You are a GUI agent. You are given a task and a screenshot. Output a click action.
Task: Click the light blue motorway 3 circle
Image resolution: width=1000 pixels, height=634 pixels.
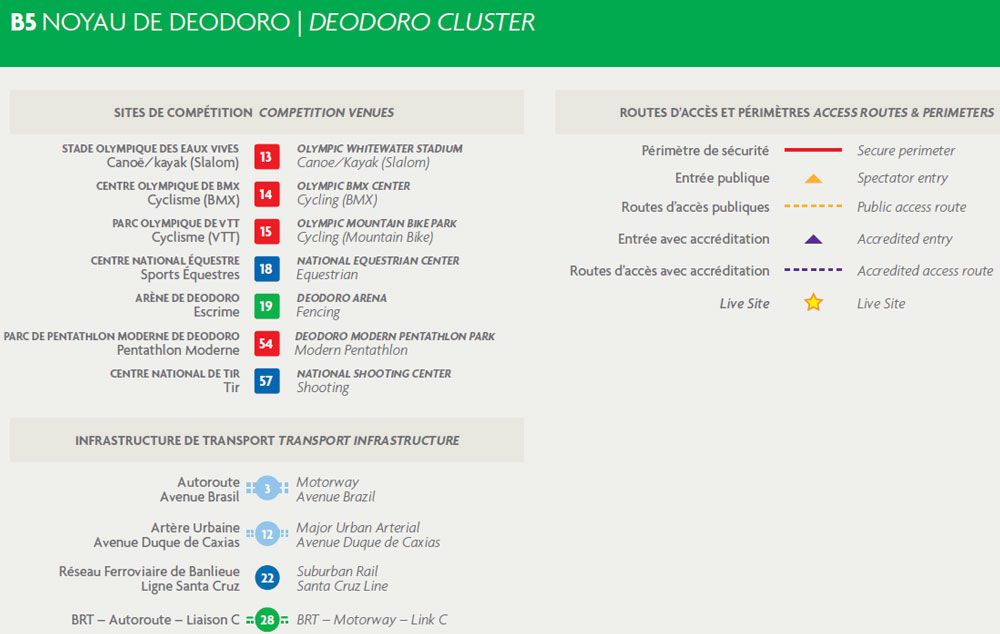(x=267, y=489)
